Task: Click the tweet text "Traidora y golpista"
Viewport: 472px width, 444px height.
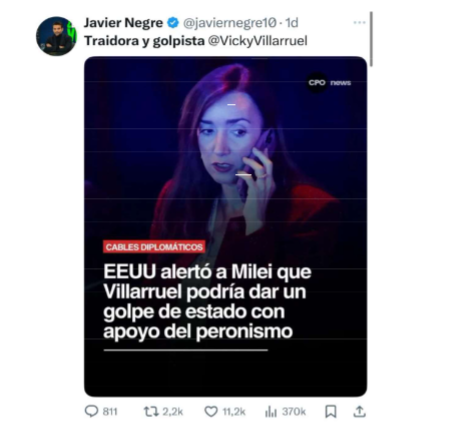Action: click(x=144, y=41)
